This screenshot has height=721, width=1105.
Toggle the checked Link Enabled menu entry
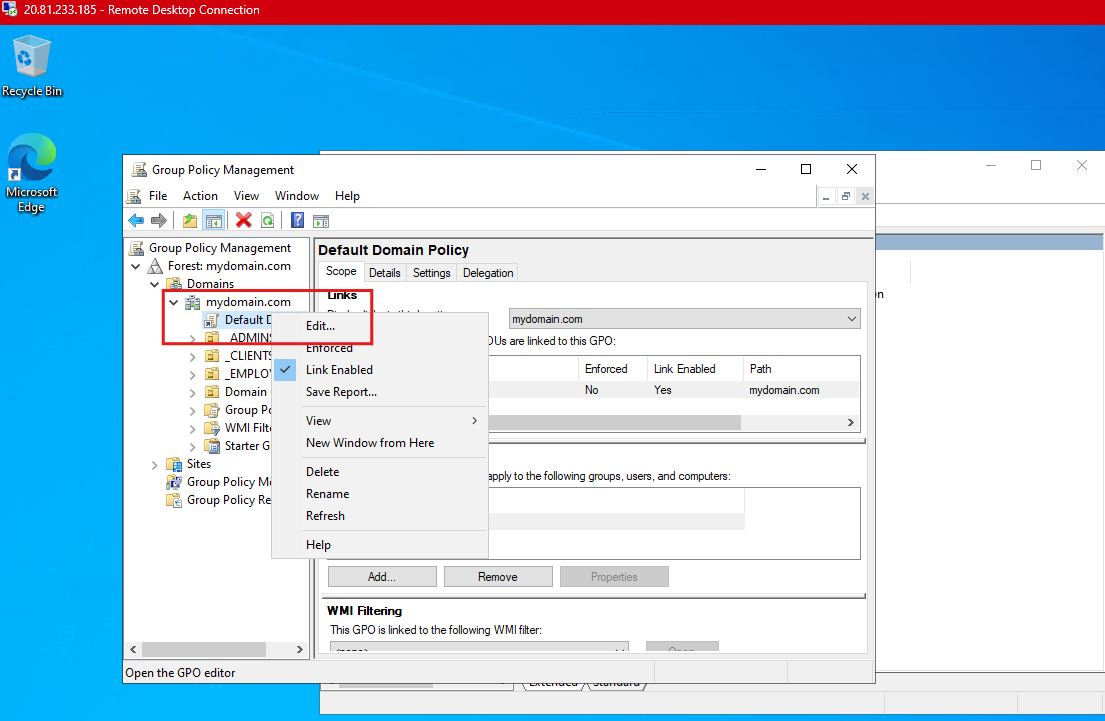pyautogui.click(x=380, y=370)
